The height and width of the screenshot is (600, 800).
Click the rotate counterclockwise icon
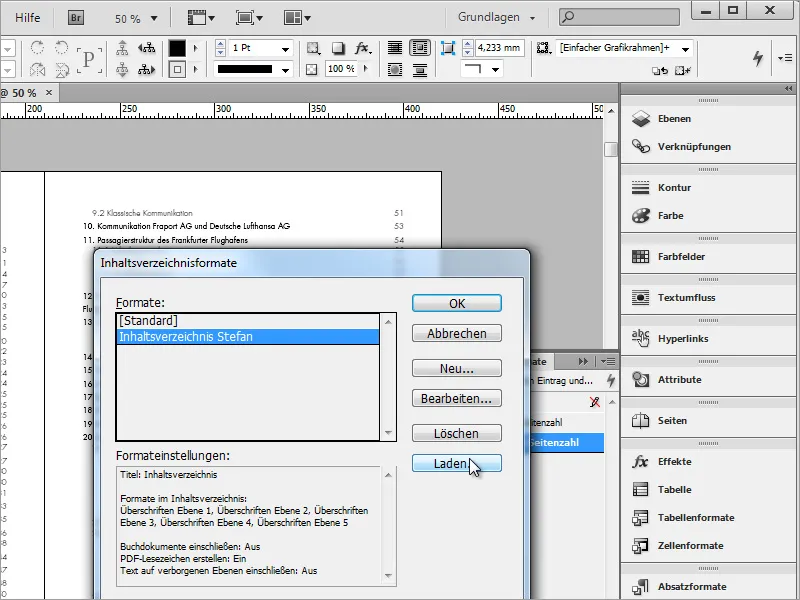(61, 48)
